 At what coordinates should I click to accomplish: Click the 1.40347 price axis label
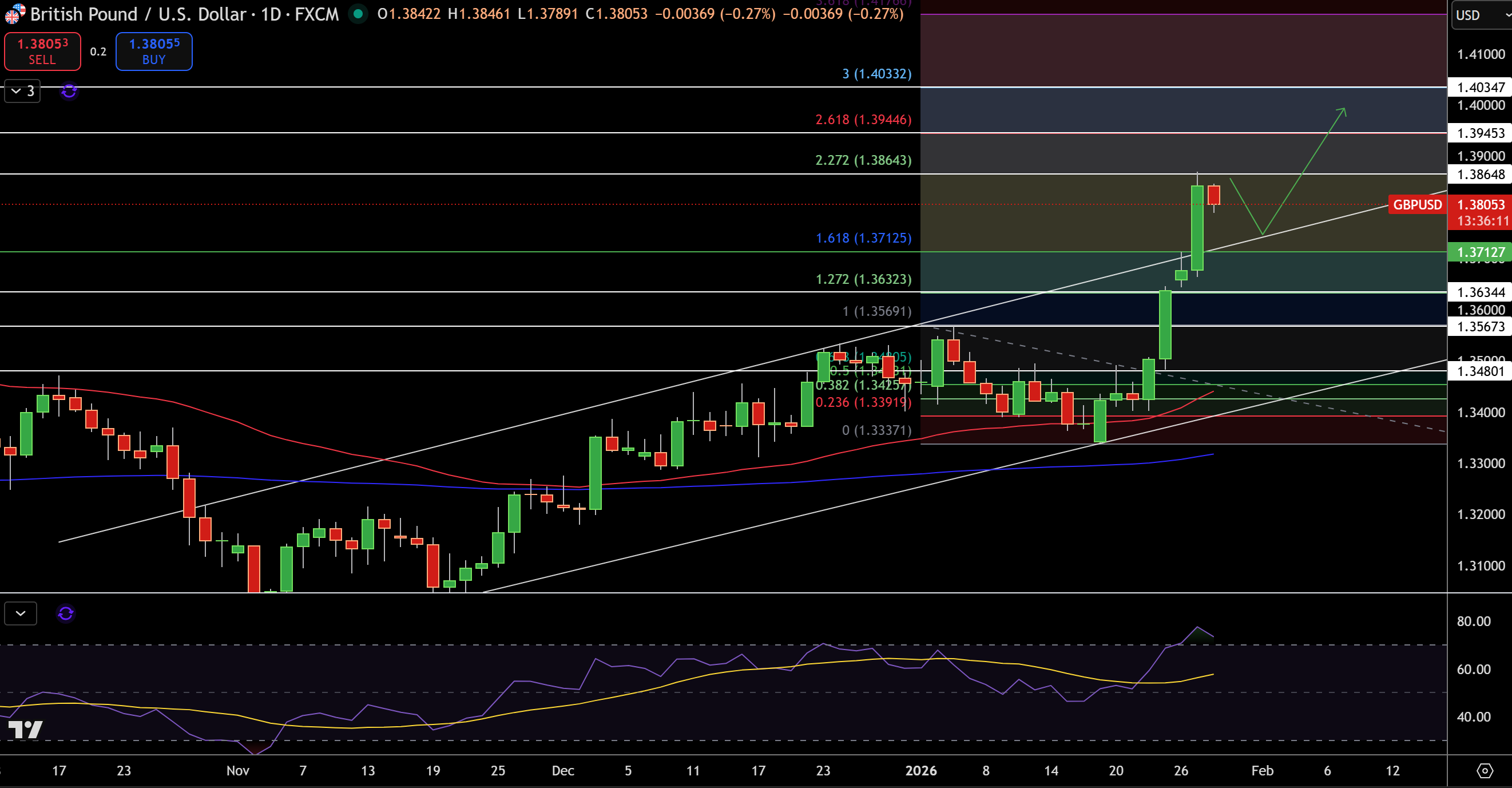[1481, 87]
